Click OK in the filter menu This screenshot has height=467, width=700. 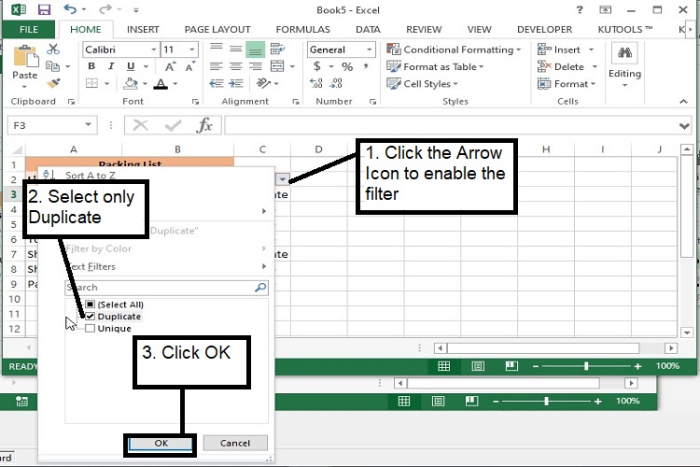pyautogui.click(x=161, y=443)
